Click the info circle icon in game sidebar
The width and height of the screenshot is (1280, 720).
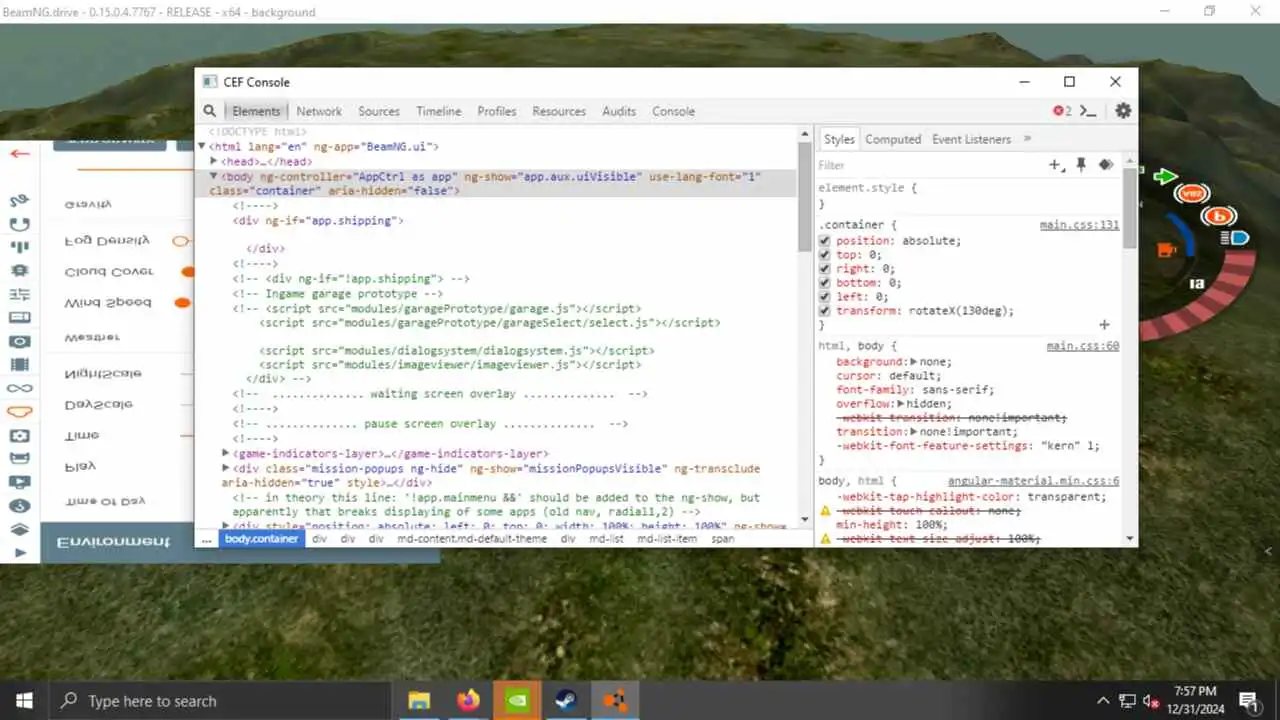tap(19, 506)
